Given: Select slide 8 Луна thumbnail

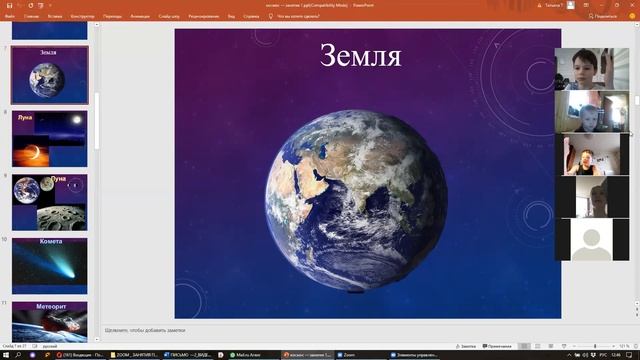Looking at the screenshot, I should [x=49, y=139].
